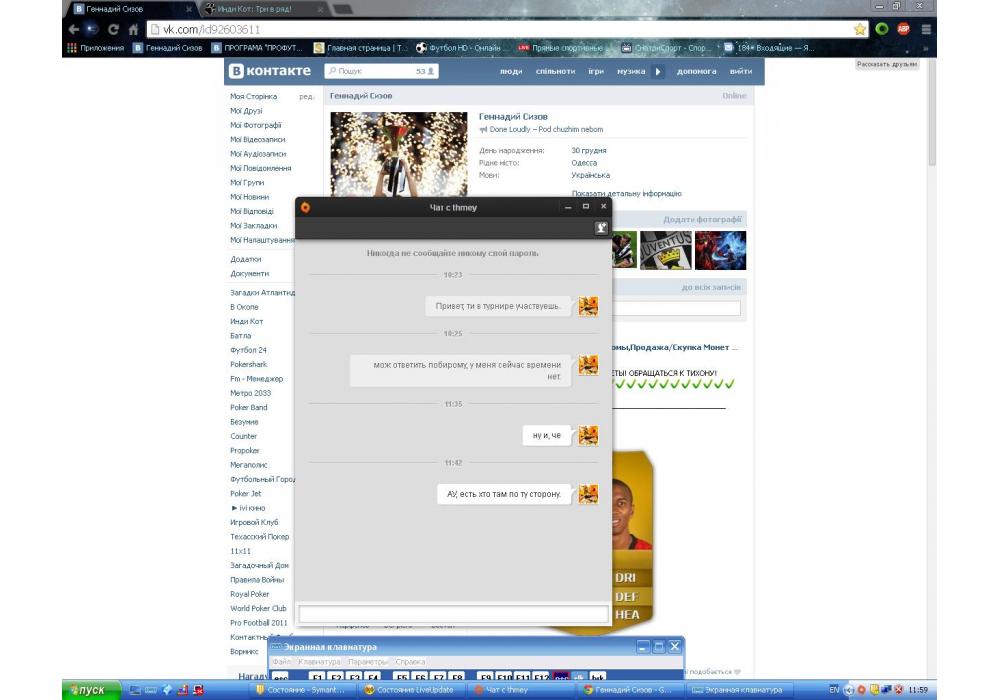
Task: Click the VKontakte logo in header
Action: 270,71
